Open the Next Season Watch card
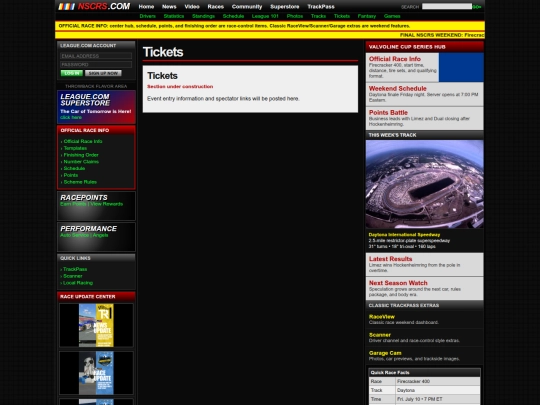 coord(425,288)
